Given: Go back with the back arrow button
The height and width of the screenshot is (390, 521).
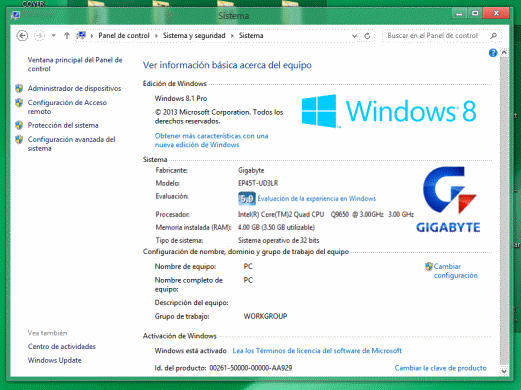Looking at the screenshot, I should click(22, 36).
